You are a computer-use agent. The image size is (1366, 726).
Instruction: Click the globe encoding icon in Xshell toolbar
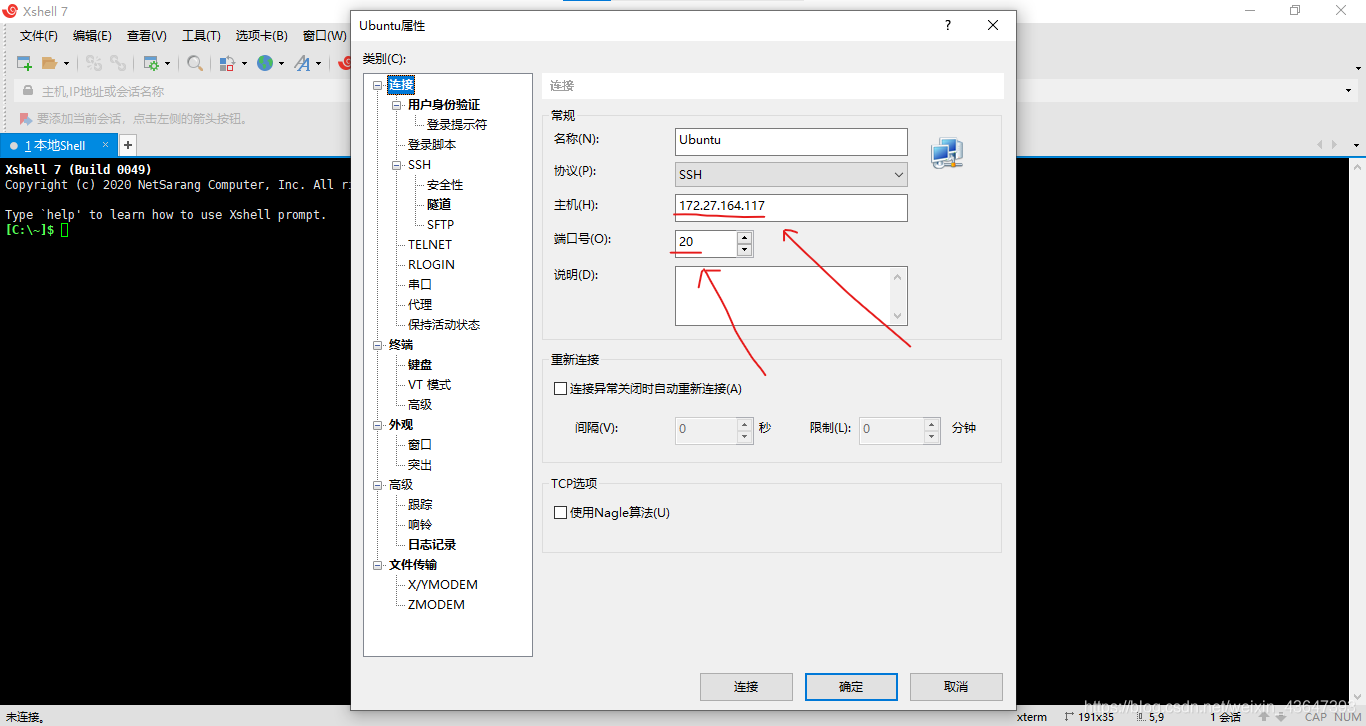tap(265, 63)
